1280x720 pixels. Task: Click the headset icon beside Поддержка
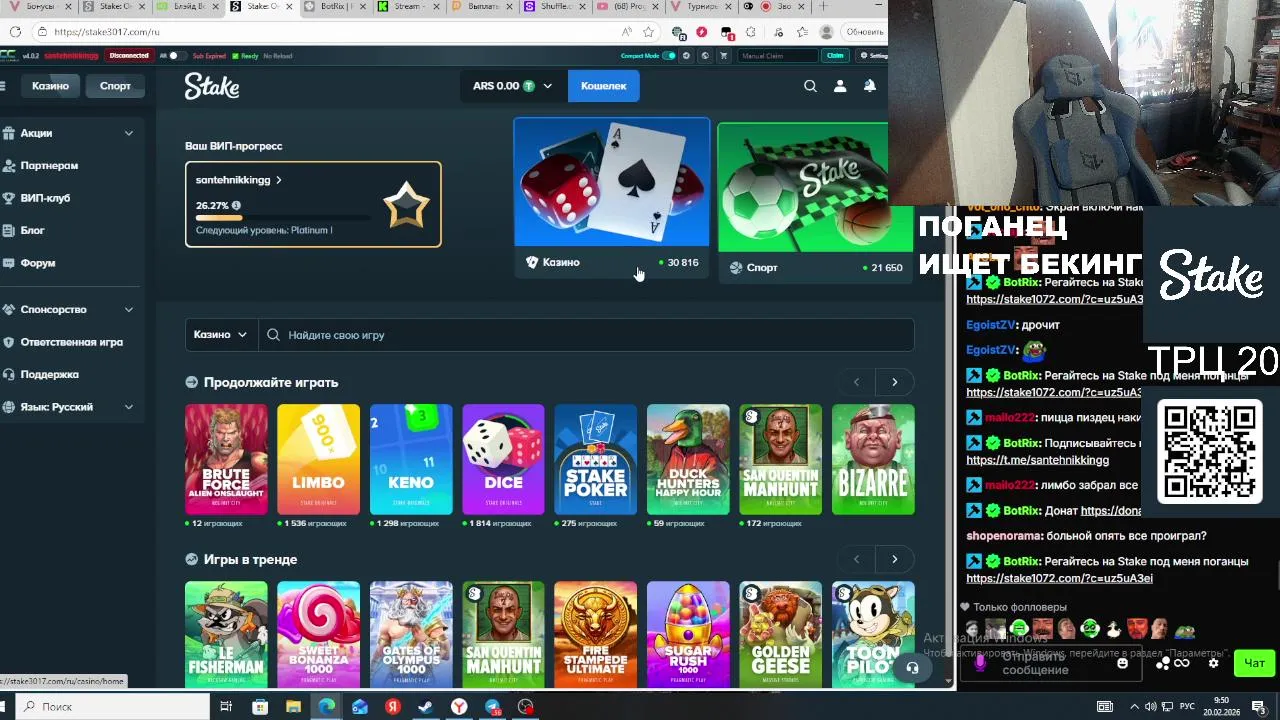(x=8, y=374)
